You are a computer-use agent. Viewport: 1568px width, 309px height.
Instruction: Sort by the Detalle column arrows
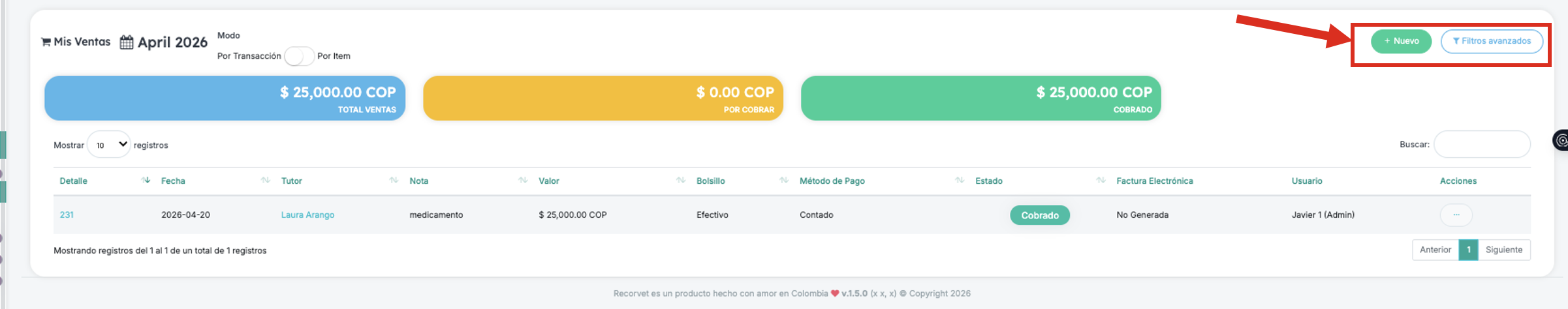pyautogui.click(x=146, y=180)
